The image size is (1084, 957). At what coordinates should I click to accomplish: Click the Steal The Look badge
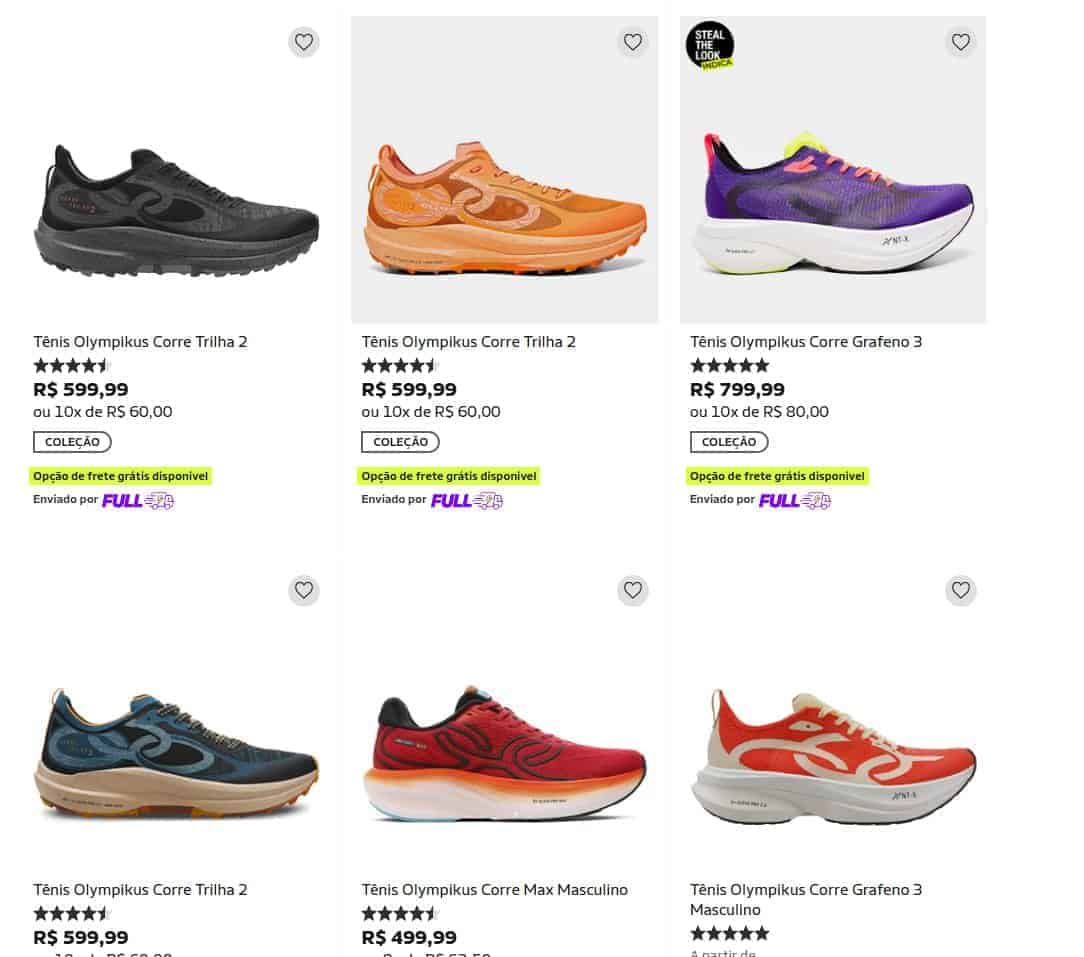click(x=710, y=46)
